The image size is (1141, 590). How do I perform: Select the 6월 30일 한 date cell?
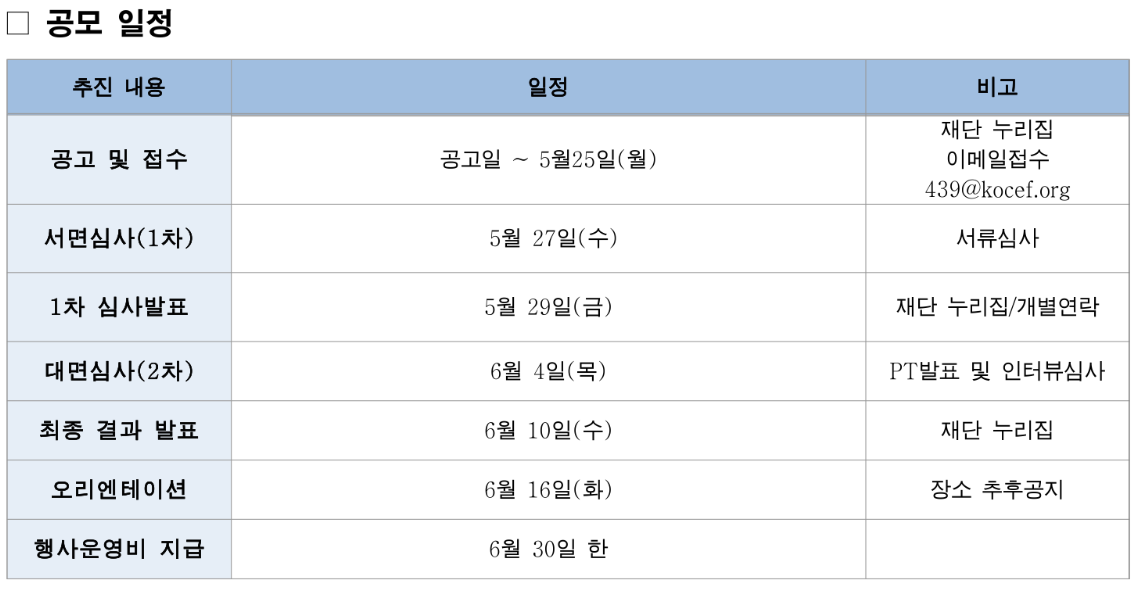click(548, 549)
